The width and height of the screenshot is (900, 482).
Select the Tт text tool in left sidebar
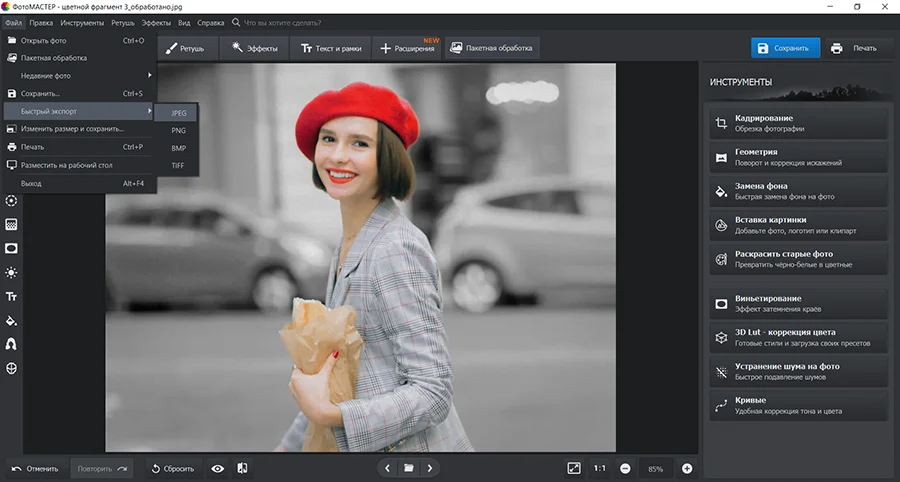pos(11,296)
